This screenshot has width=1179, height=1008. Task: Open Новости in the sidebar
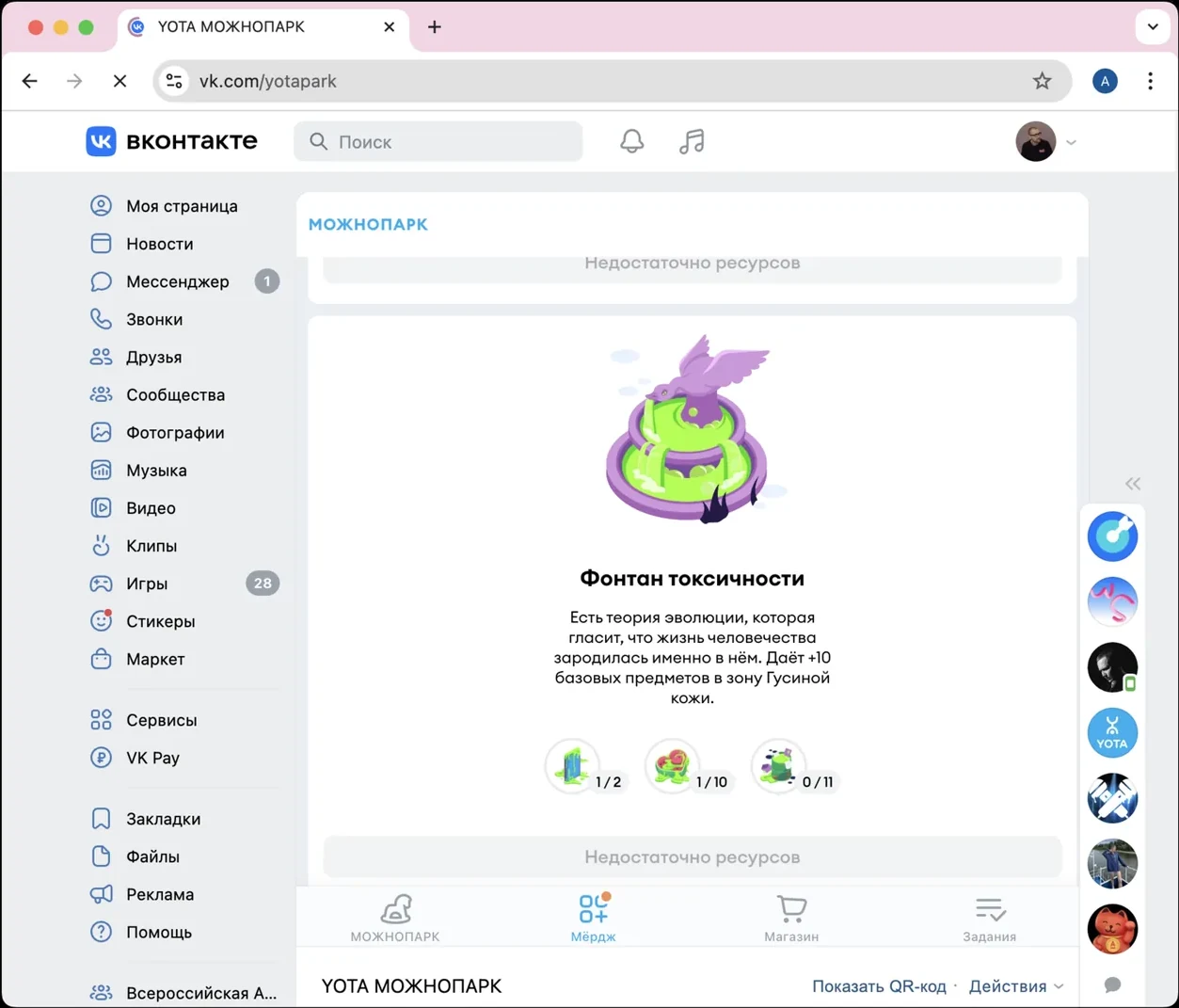point(159,244)
